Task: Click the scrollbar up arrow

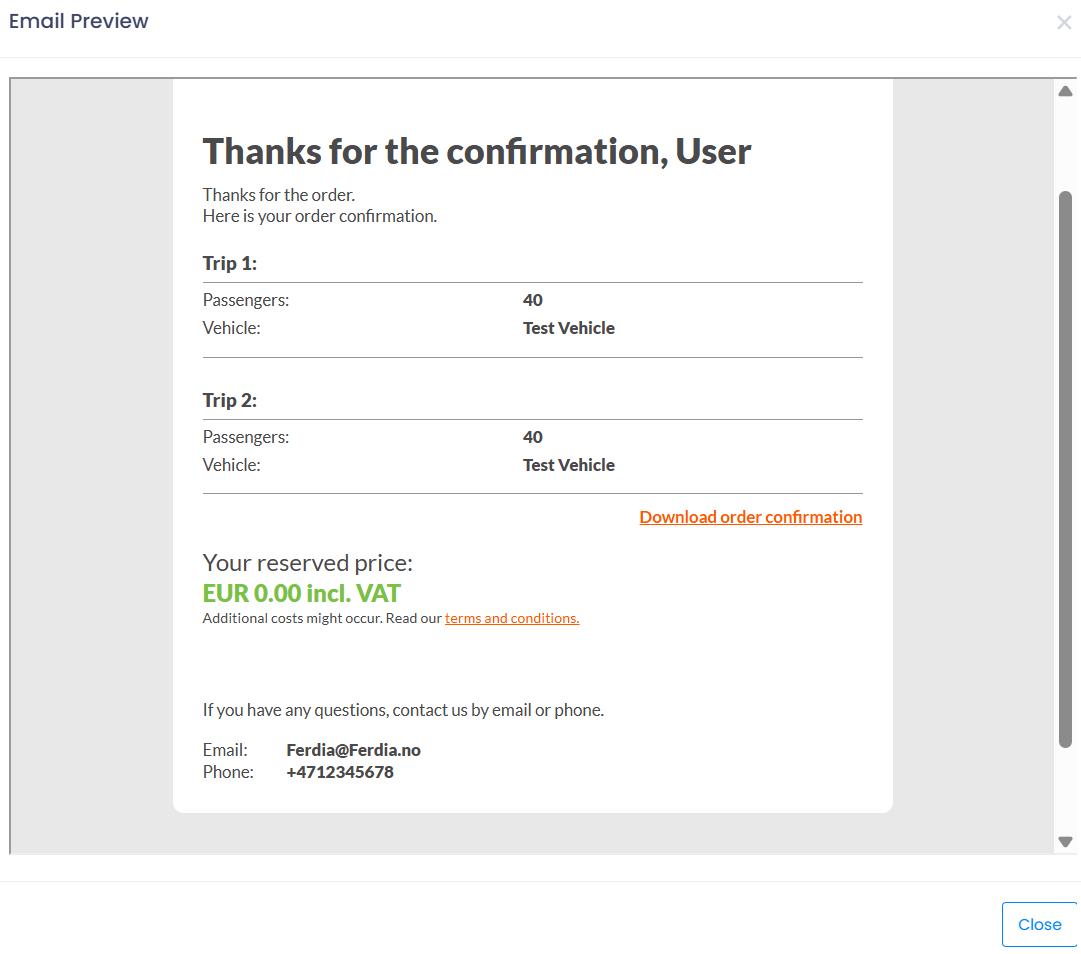Action: pos(1065,92)
